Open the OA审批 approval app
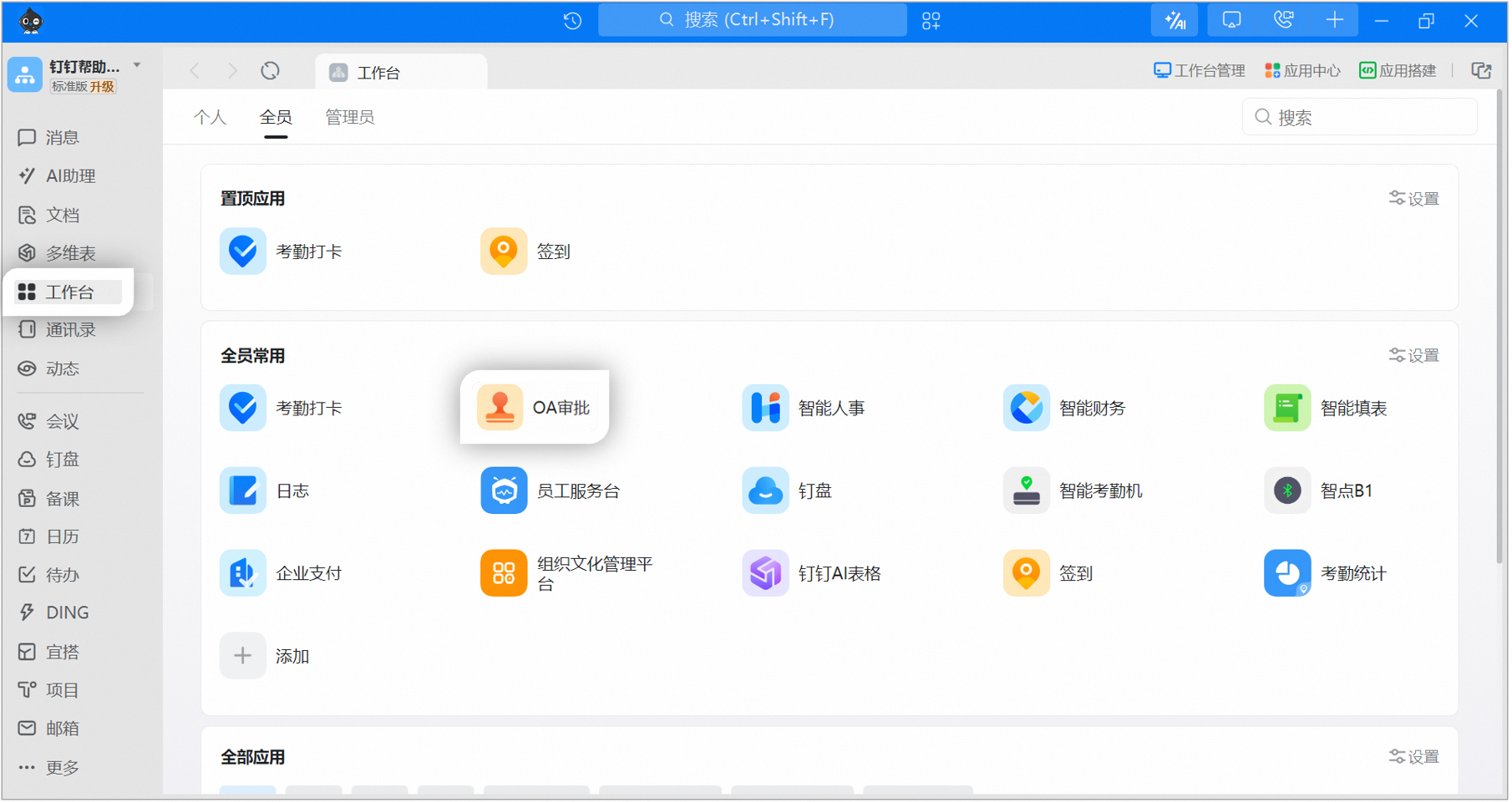 535,408
